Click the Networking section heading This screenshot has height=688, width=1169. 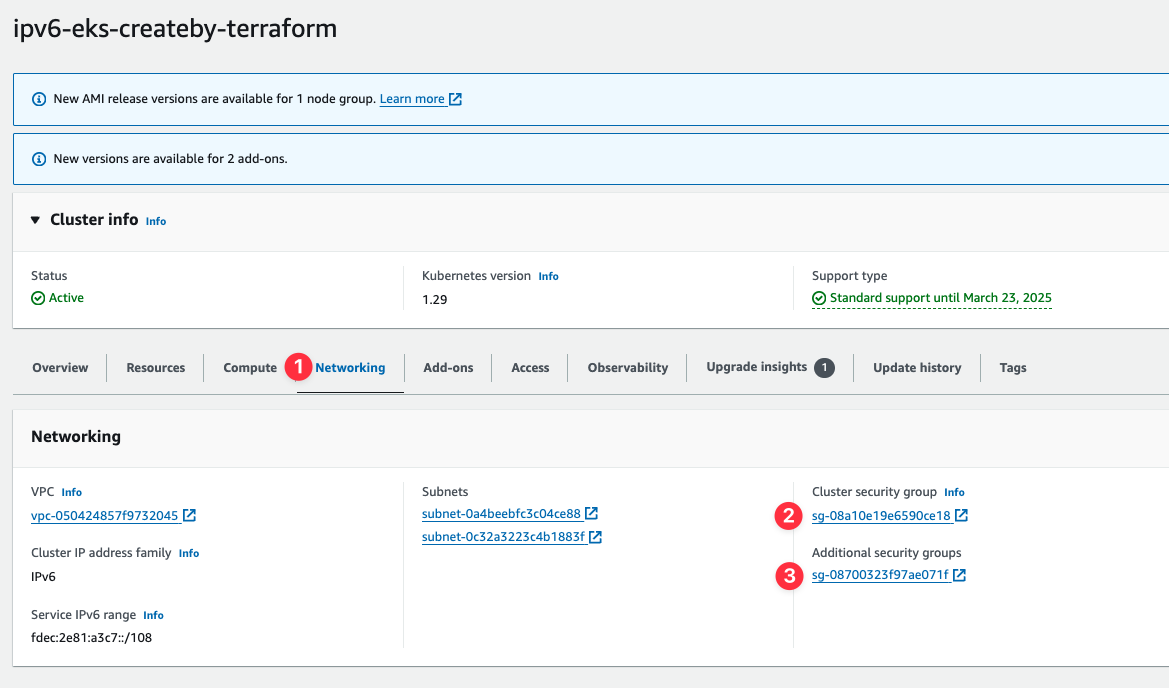tap(76, 437)
